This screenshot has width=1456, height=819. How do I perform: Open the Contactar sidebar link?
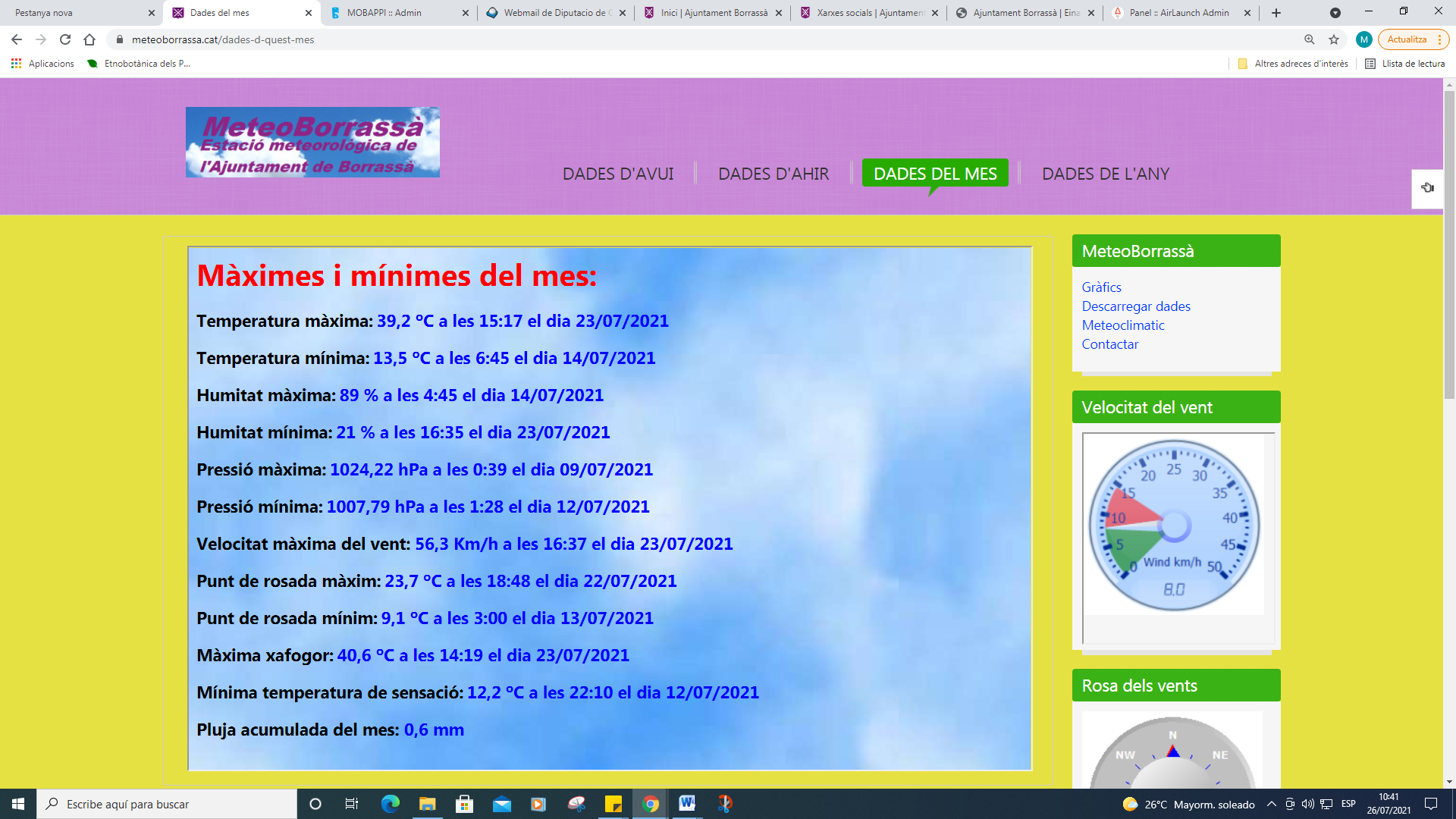(x=1110, y=344)
